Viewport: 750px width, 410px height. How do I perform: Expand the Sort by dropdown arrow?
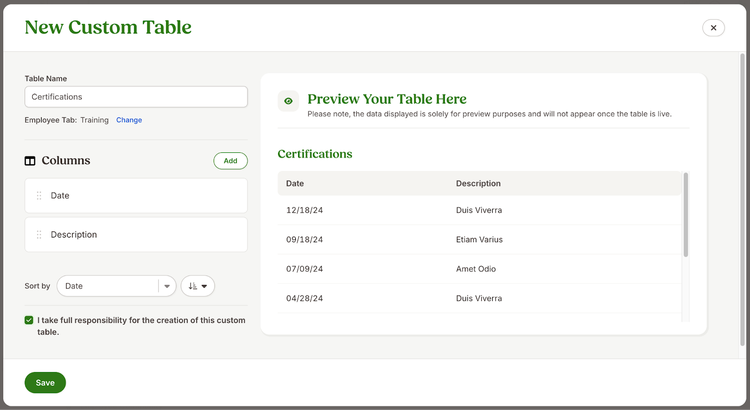[167, 286]
